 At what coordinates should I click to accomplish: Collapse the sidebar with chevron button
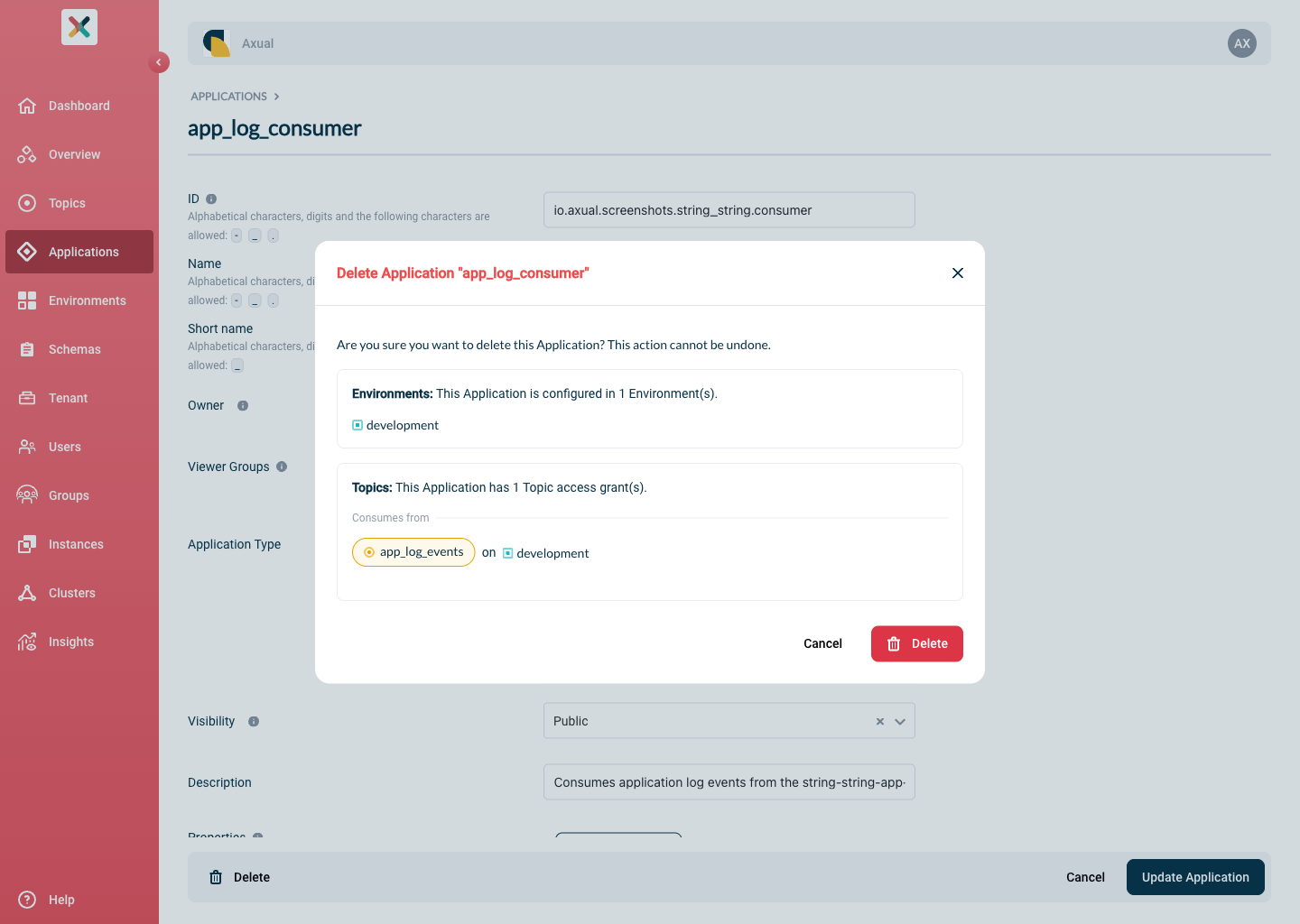click(159, 62)
